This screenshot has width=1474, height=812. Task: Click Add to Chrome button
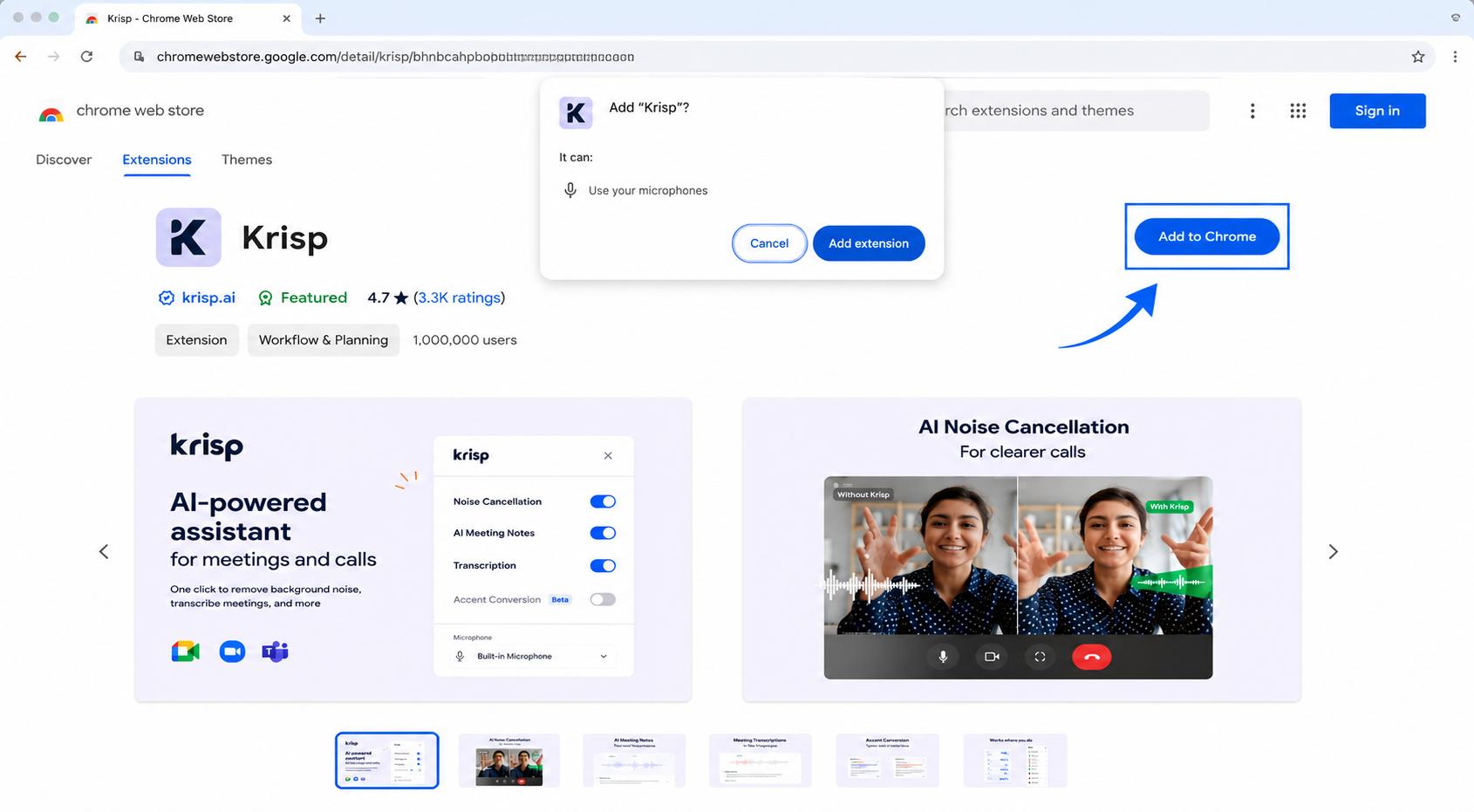(x=1207, y=236)
